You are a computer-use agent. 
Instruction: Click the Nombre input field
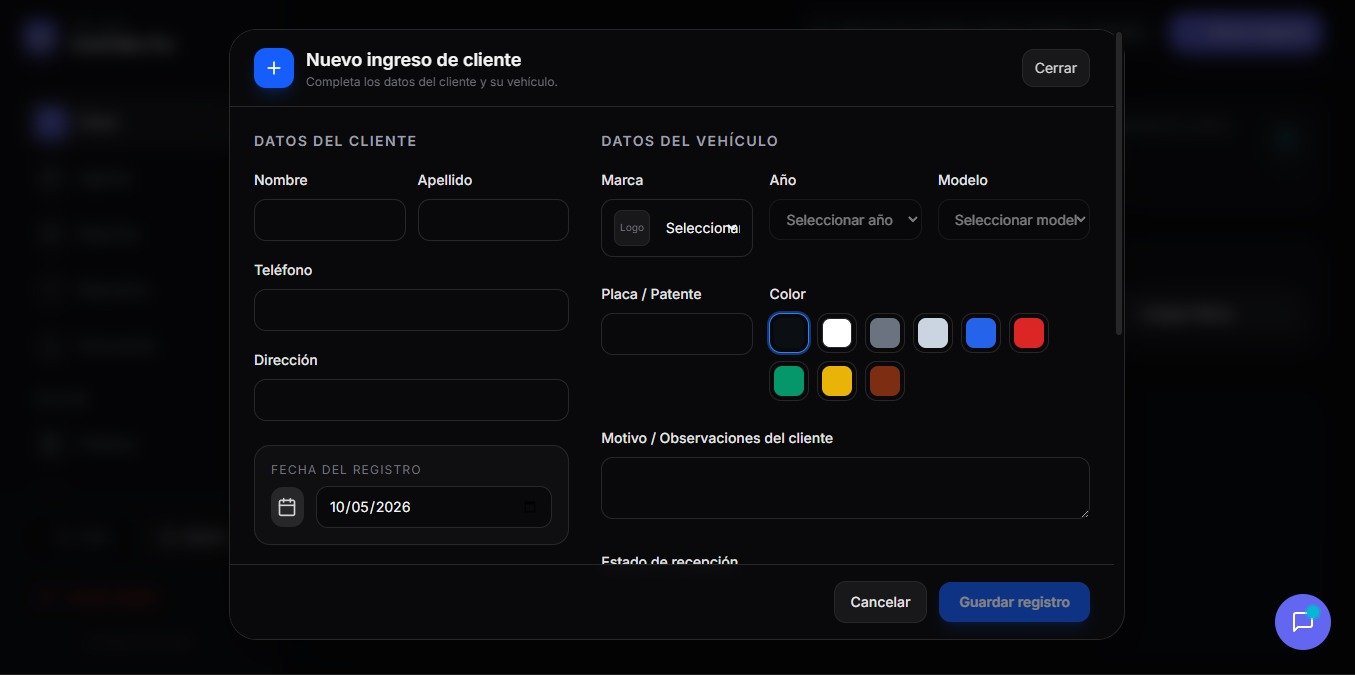click(x=330, y=220)
